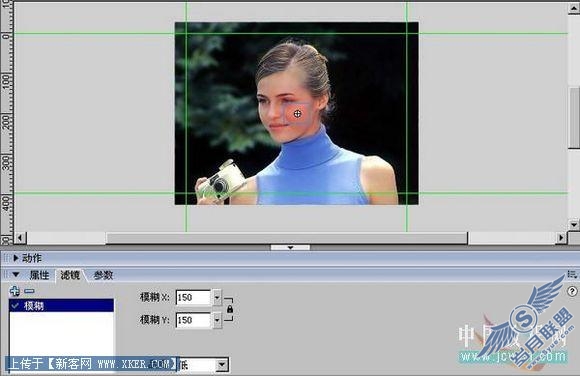The width and height of the screenshot is (580, 376).
Task: Open the filters panel help icon
Action: point(572,291)
